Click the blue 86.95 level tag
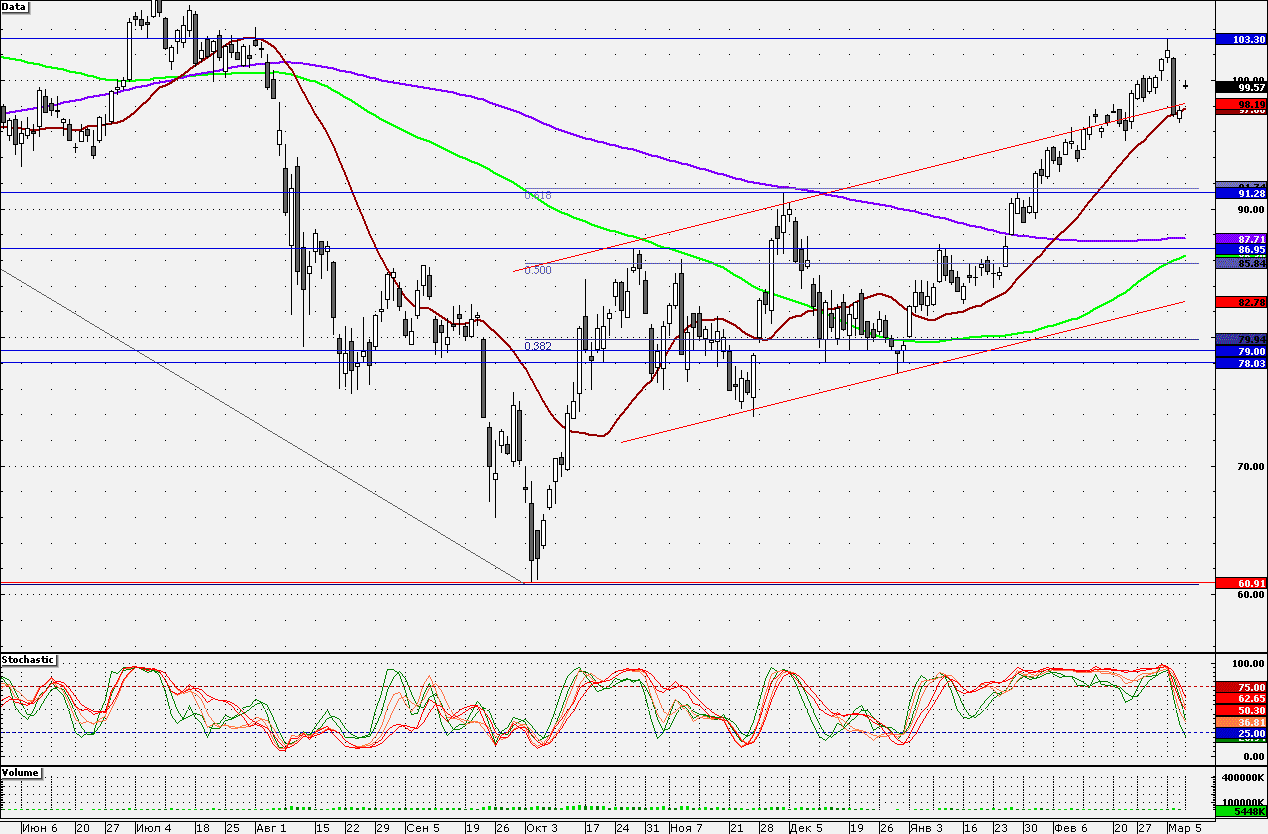This screenshot has width=1268, height=834. point(1241,249)
